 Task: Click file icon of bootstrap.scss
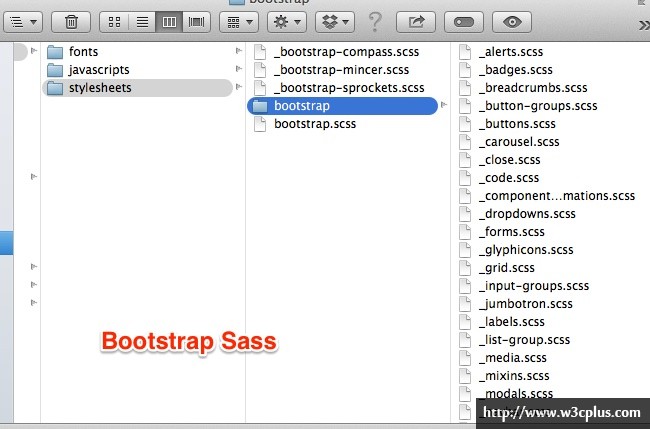click(260, 124)
